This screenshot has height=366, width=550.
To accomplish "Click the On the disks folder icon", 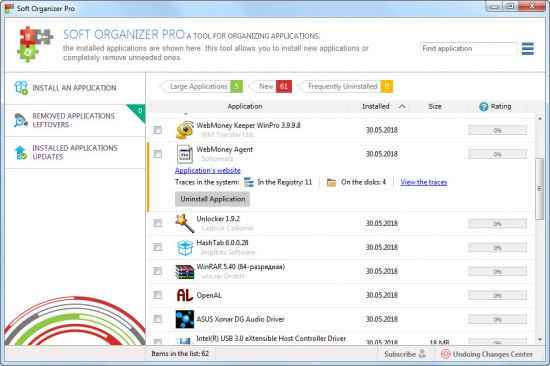I will (331, 182).
